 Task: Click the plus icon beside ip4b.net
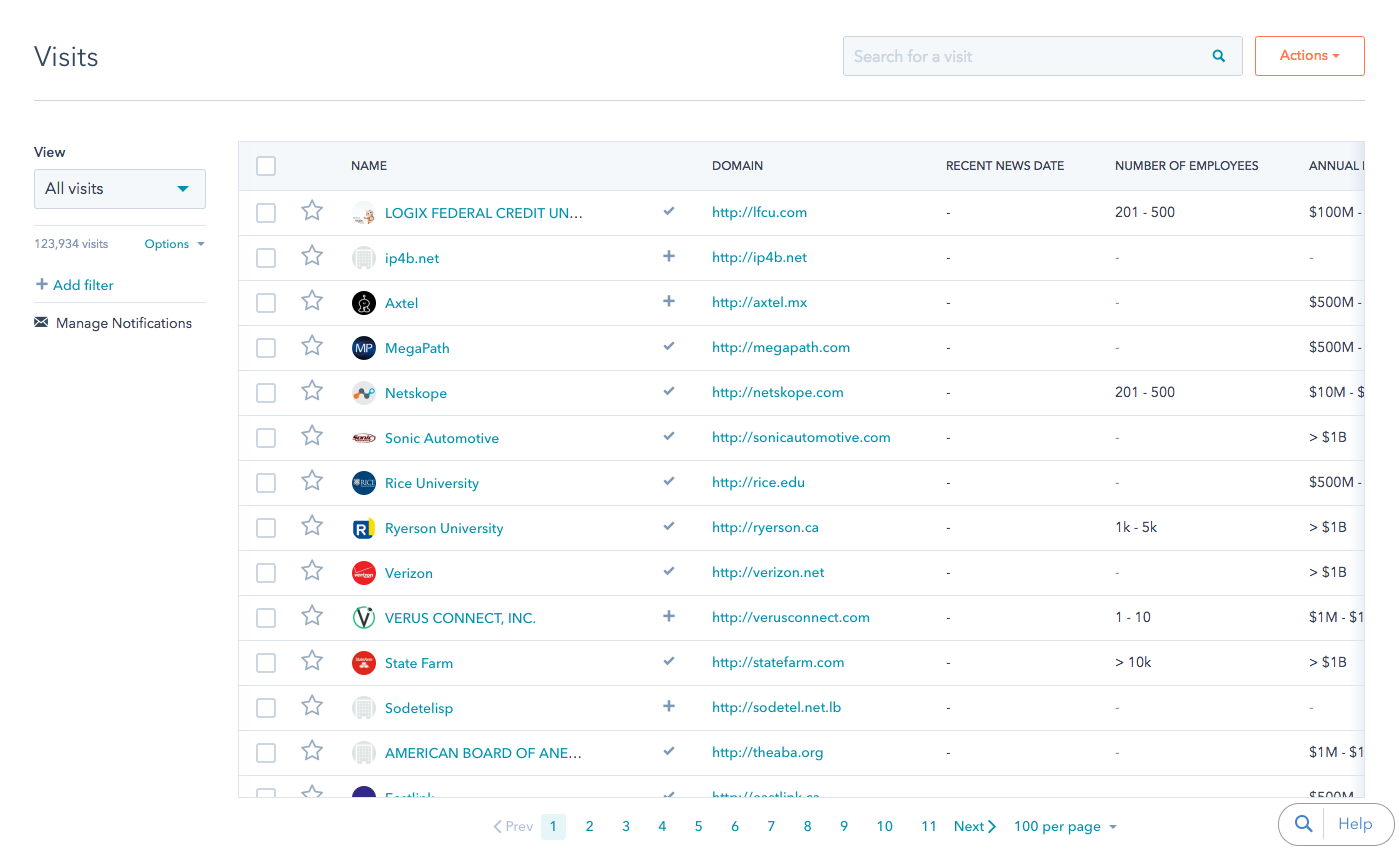pos(668,256)
